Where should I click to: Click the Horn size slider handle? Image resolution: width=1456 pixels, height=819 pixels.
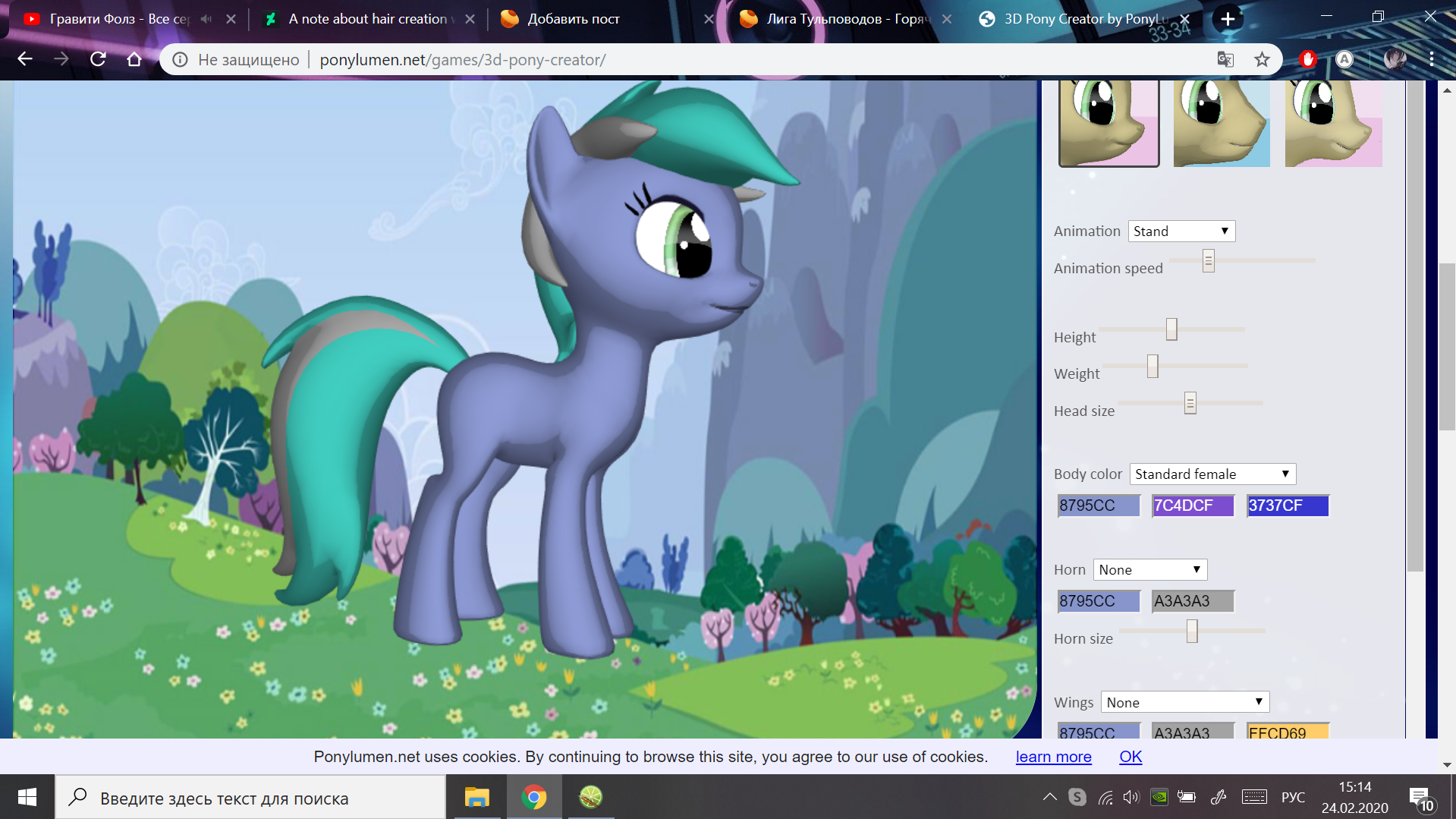coord(1192,631)
